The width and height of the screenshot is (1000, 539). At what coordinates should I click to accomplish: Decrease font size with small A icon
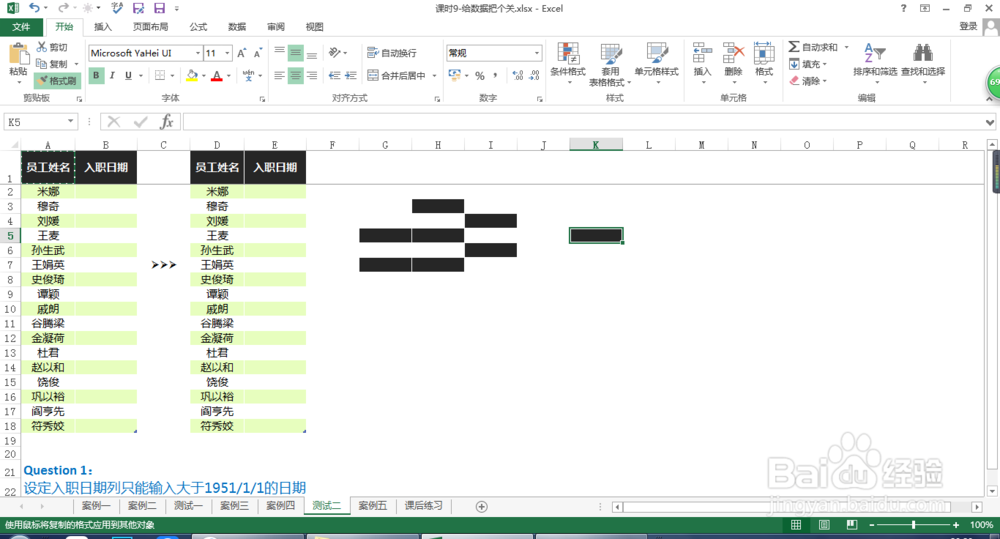(x=258, y=53)
